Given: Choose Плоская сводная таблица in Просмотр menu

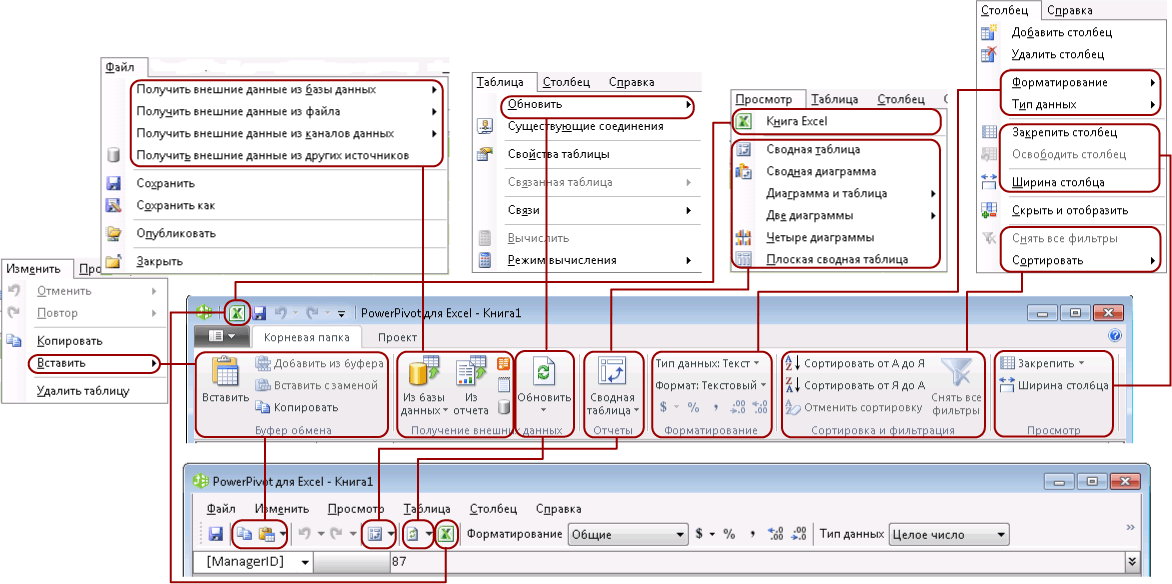Looking at the screenshot, I should click(x=836, y=260).
